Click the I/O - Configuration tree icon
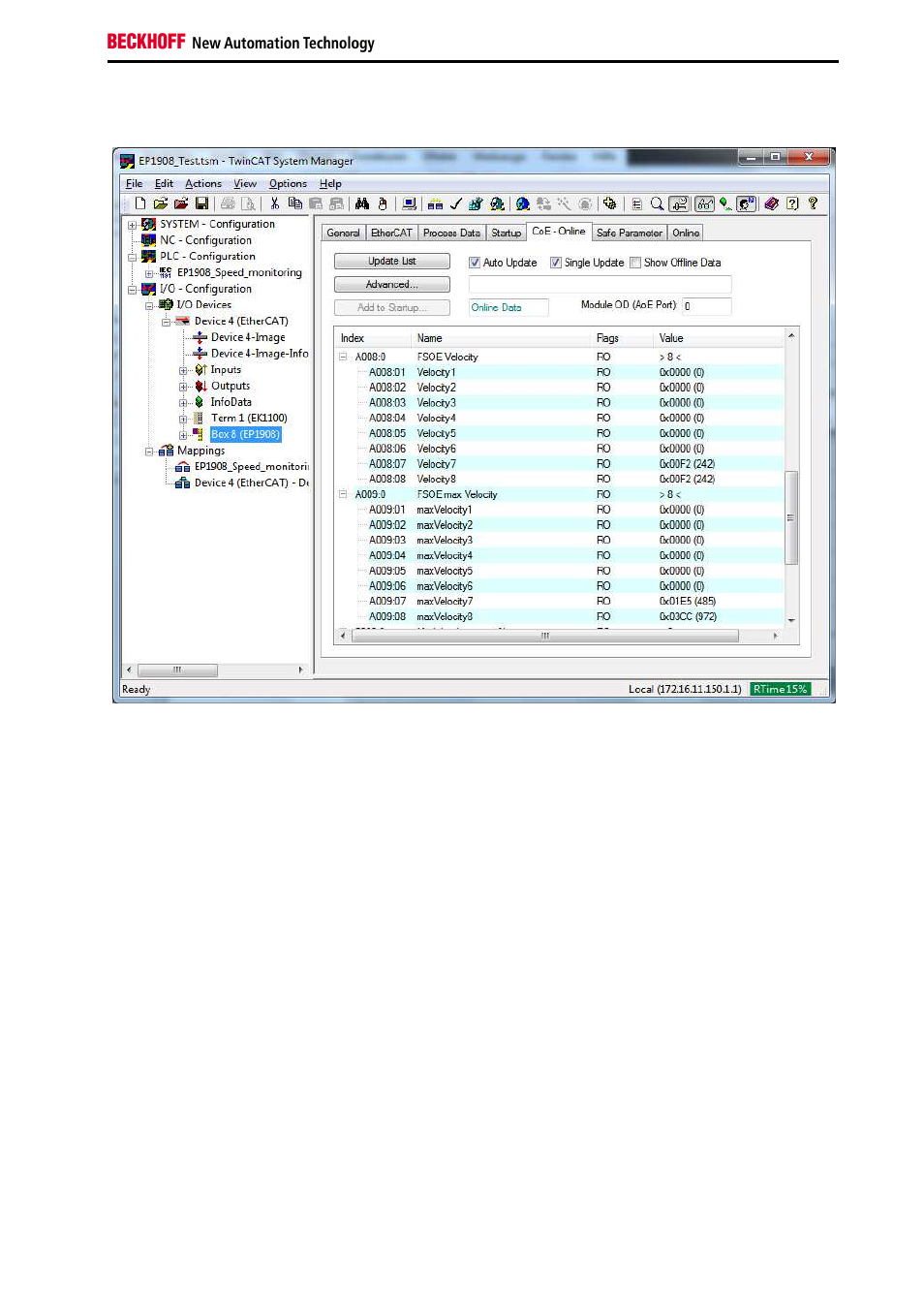 pyautogui.click(x=148, y=289)
